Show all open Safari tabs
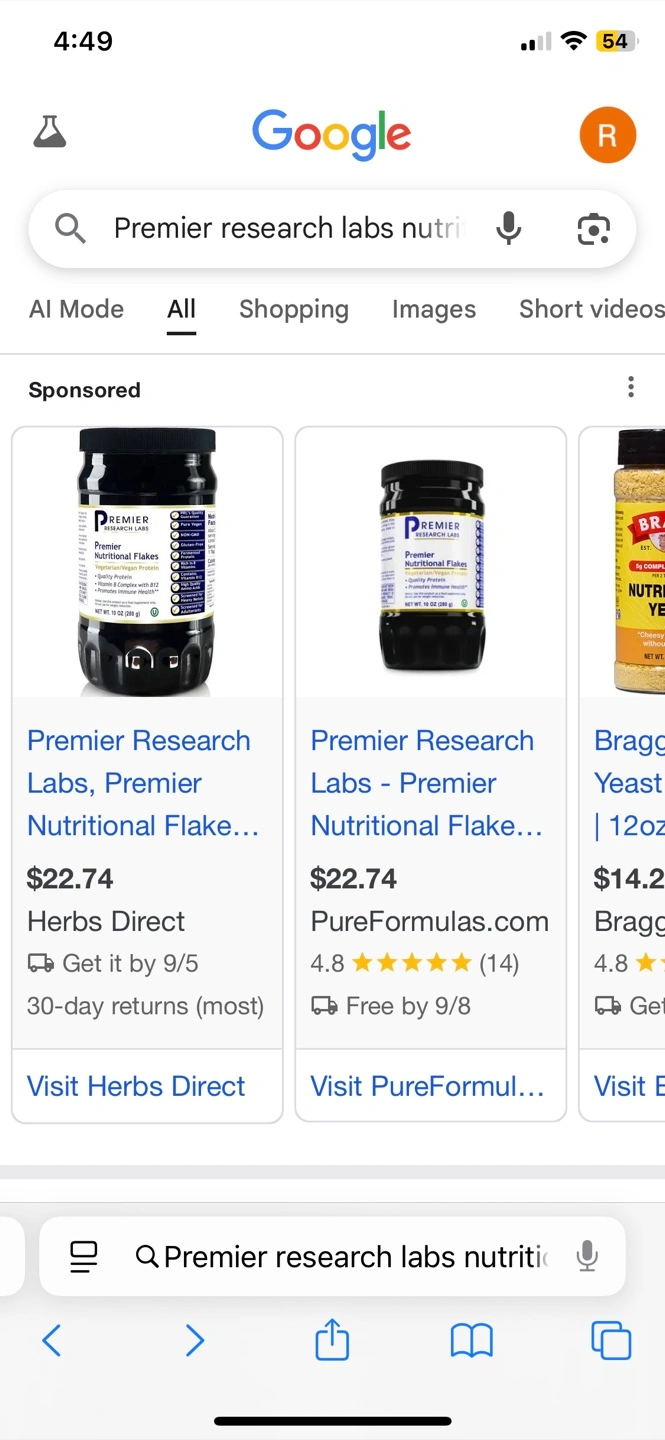 [x=611, y=1340]
